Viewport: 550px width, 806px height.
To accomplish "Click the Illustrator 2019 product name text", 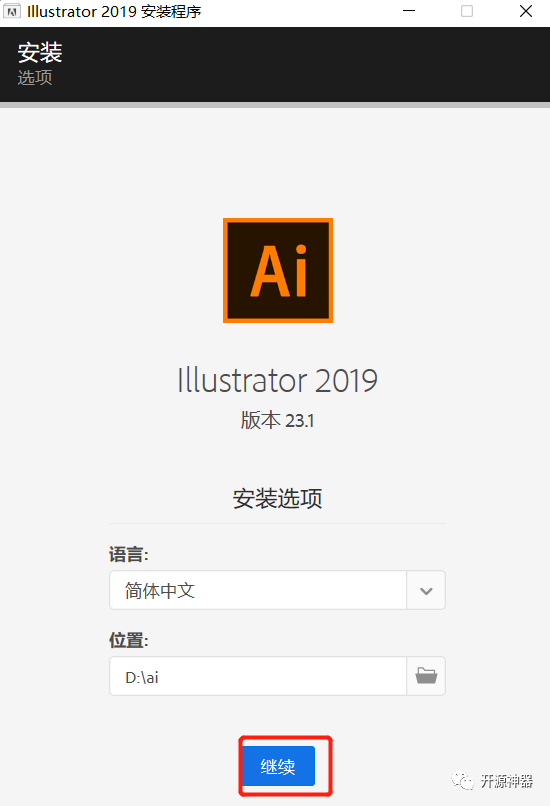I will pyautogui.click(x=278, y=380).
